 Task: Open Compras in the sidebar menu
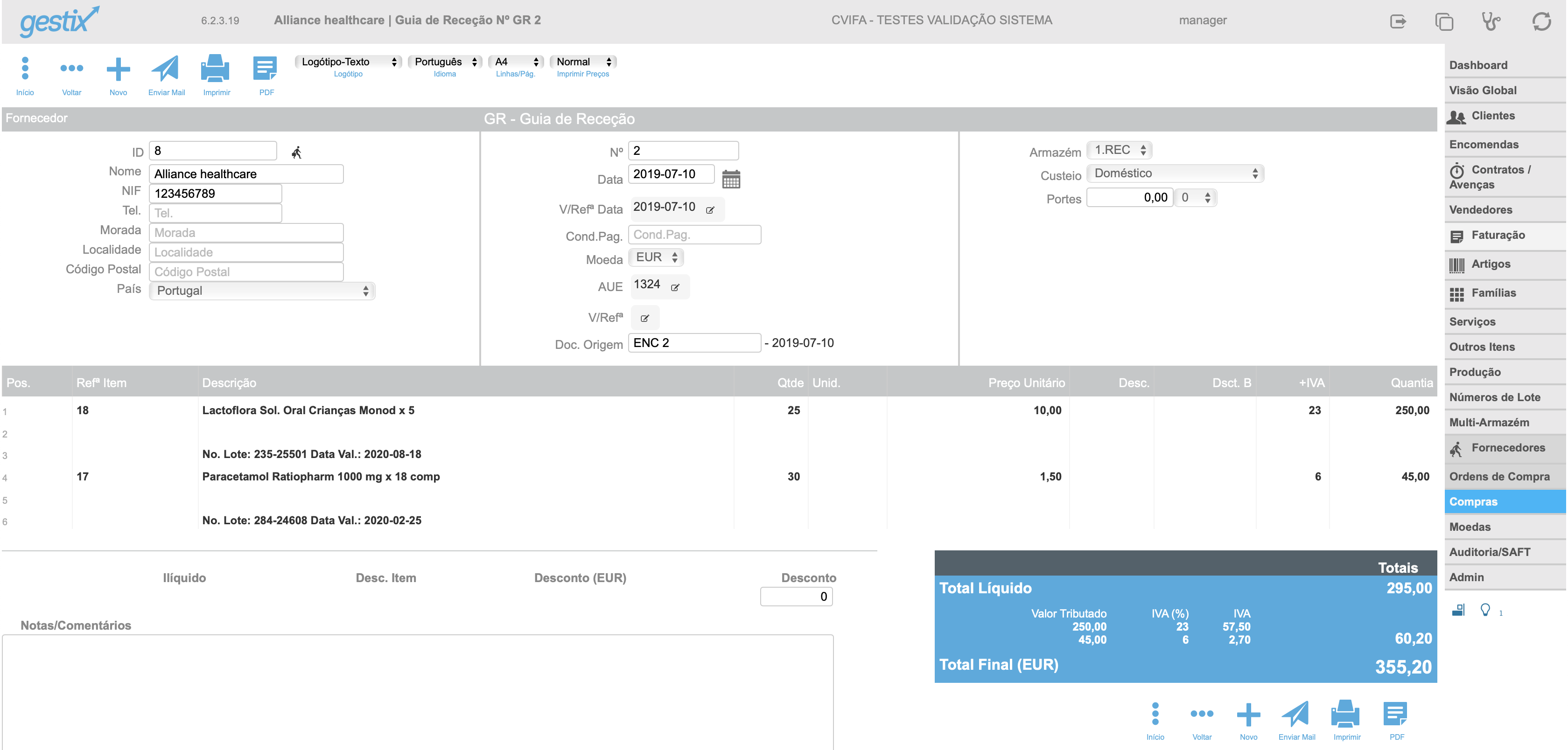coord(1505,502)
